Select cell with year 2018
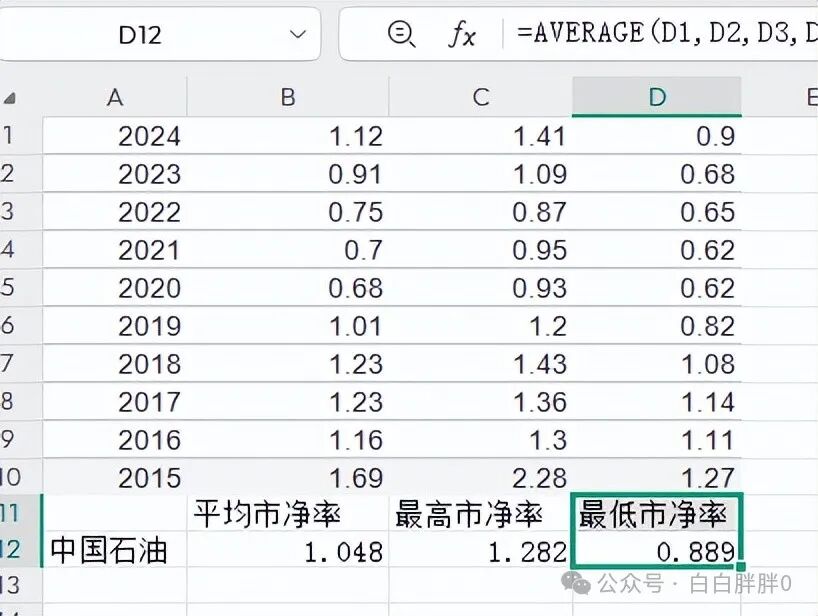 (115, 364)
